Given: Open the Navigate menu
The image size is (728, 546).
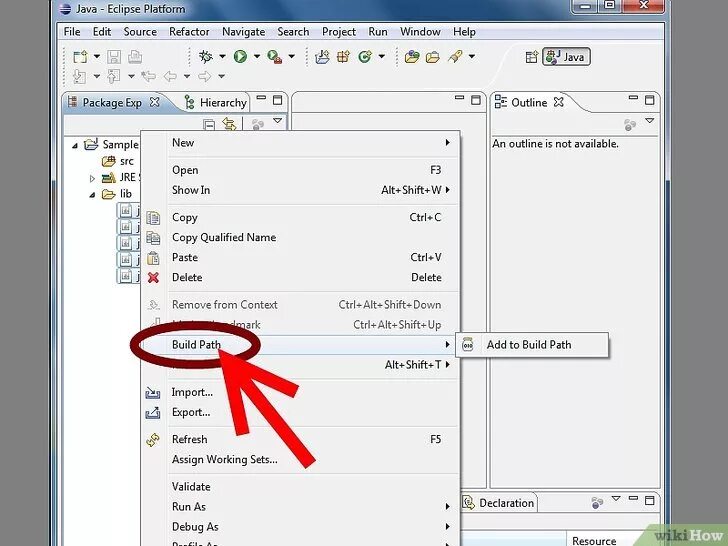Looking at the screenshot, I should (x=243, y=32).
